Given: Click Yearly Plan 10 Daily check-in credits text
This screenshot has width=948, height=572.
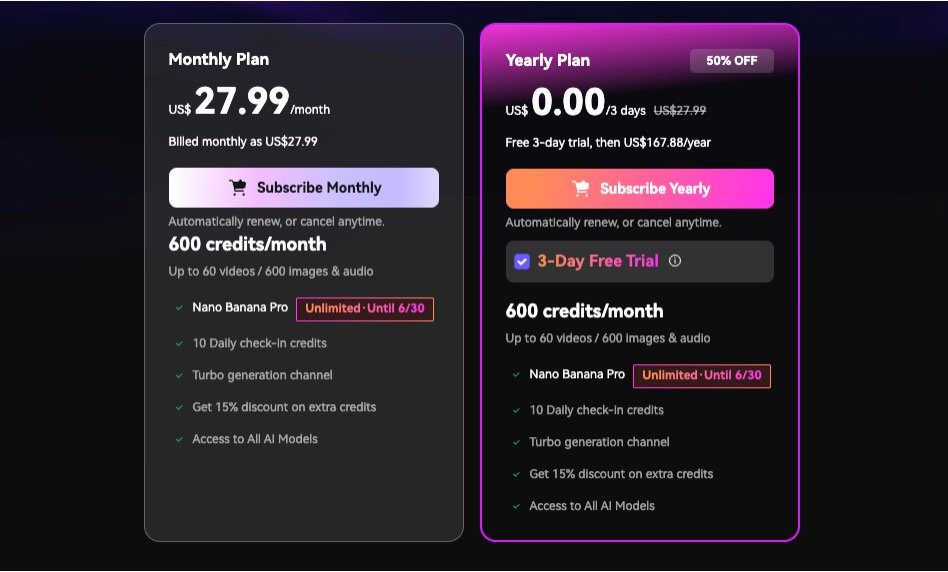Looking at the screenshot, I should tap(596, 410).
